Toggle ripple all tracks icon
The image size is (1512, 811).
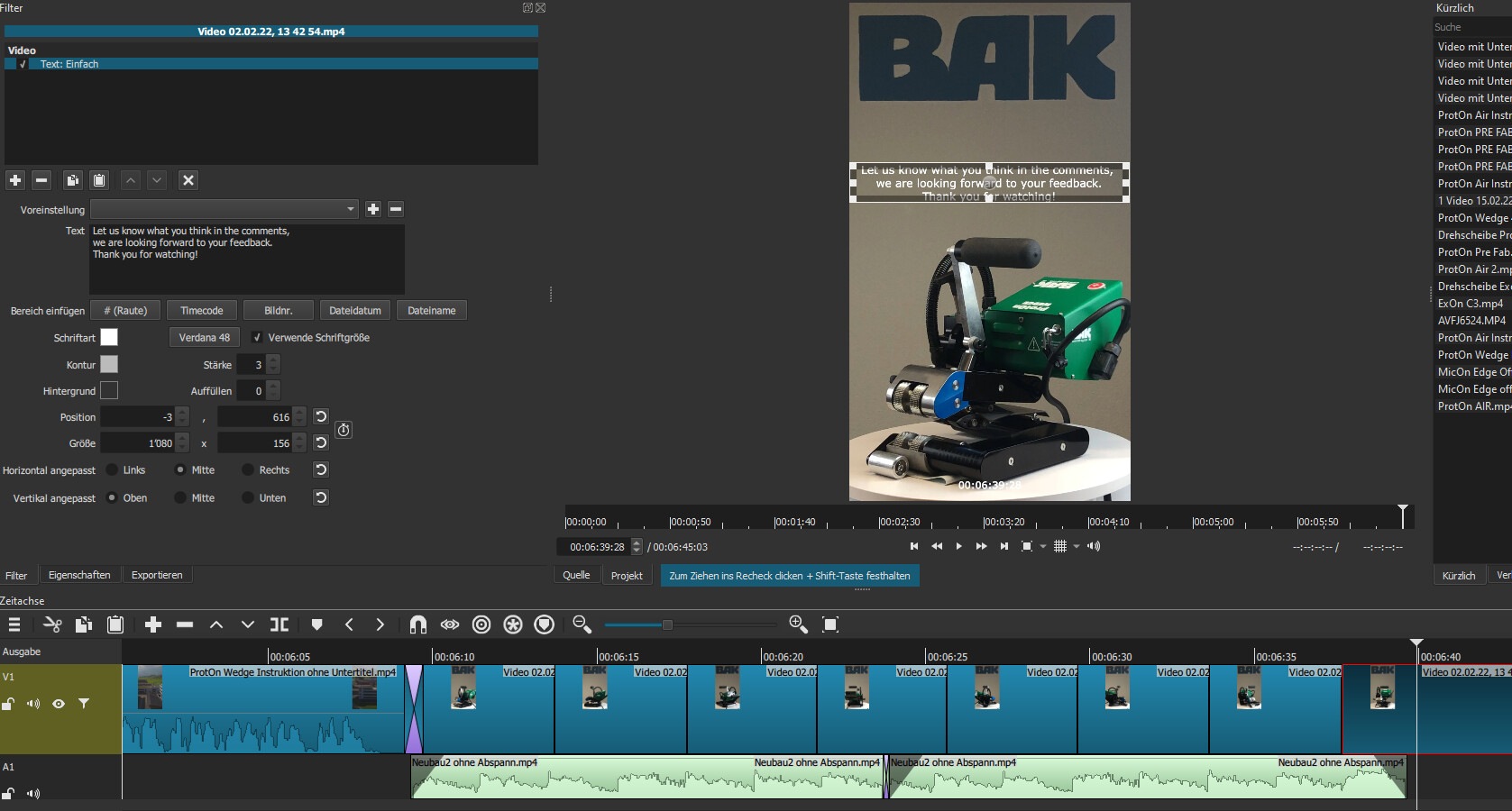513,624
